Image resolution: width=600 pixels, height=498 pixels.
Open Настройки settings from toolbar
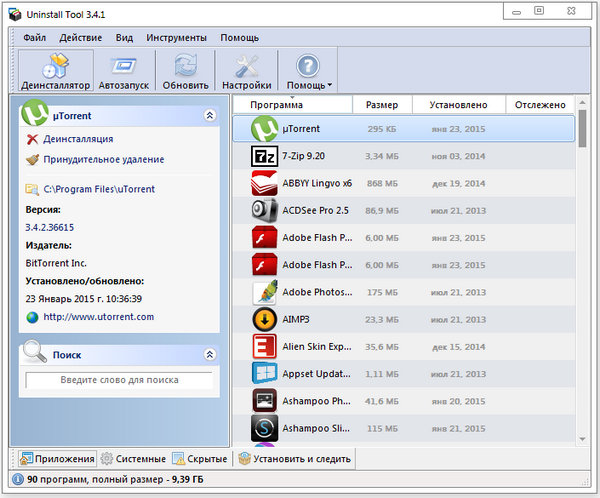coord(246,72)
